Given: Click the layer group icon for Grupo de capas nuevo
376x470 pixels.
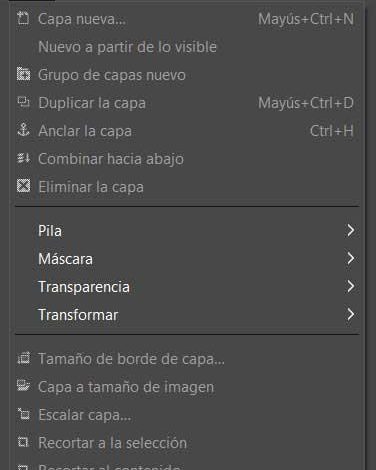Looking at the screenshot, I should (x=23, y=74).
